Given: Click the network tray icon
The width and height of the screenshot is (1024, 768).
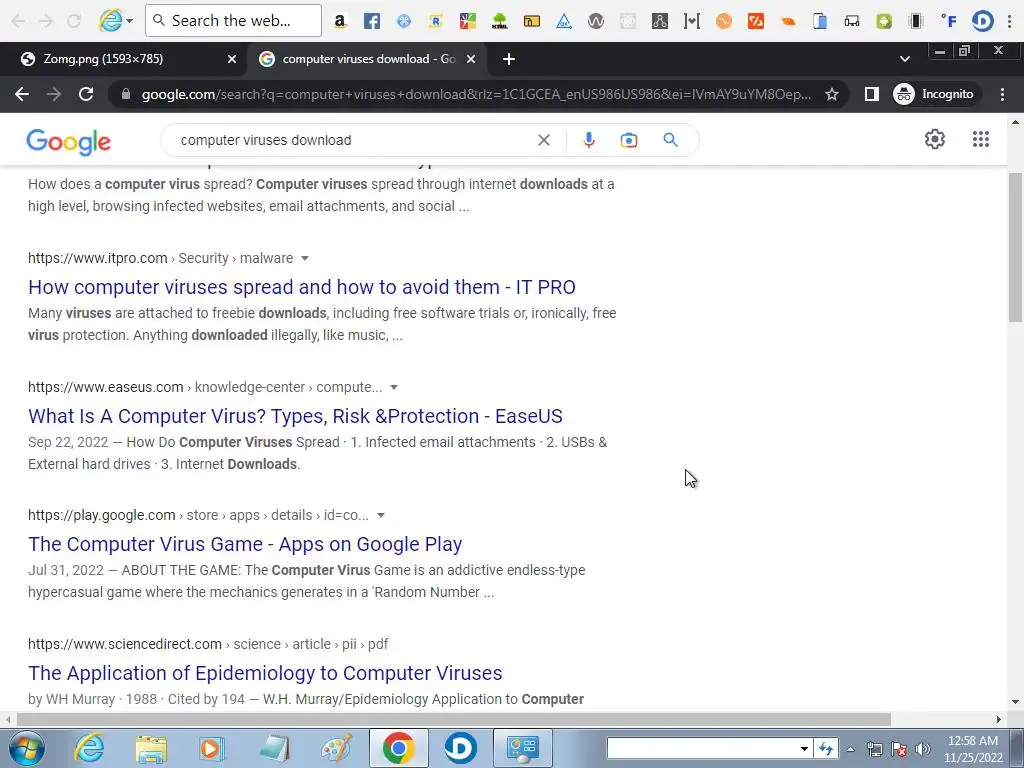Looking at the screenshot, I should 874,749.
